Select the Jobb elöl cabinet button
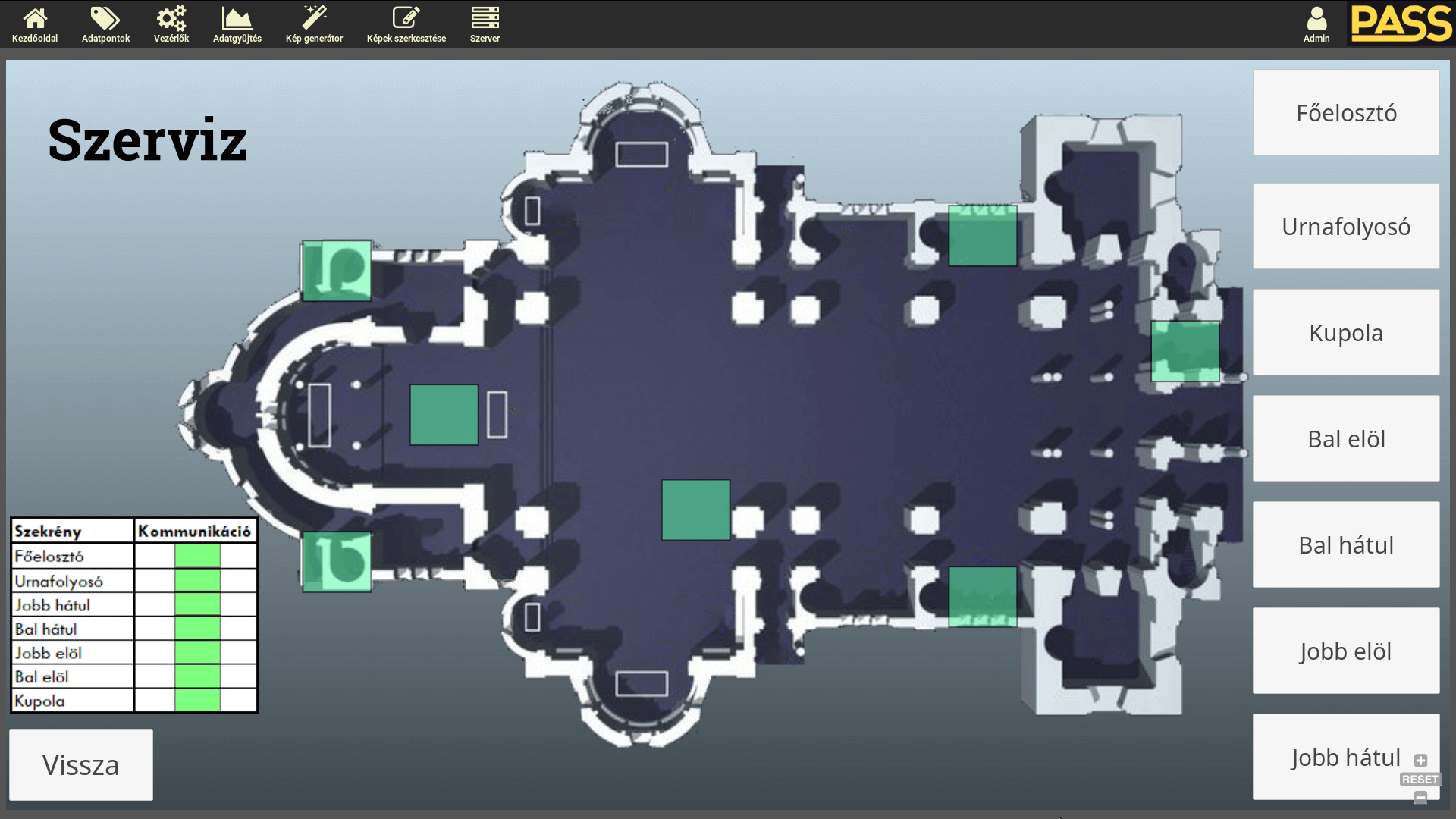 point(1346,651)
